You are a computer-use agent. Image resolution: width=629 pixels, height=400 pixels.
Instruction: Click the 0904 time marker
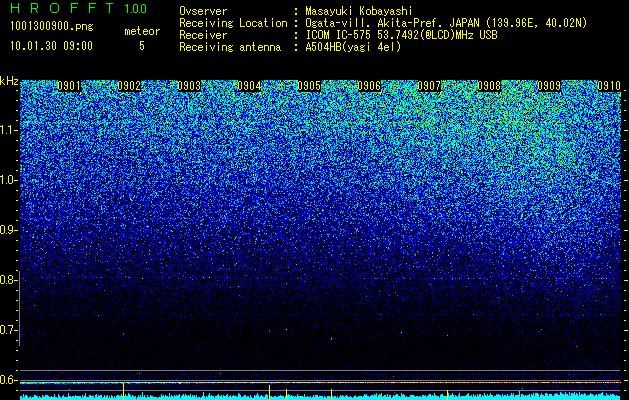click(x=249, y=86)
